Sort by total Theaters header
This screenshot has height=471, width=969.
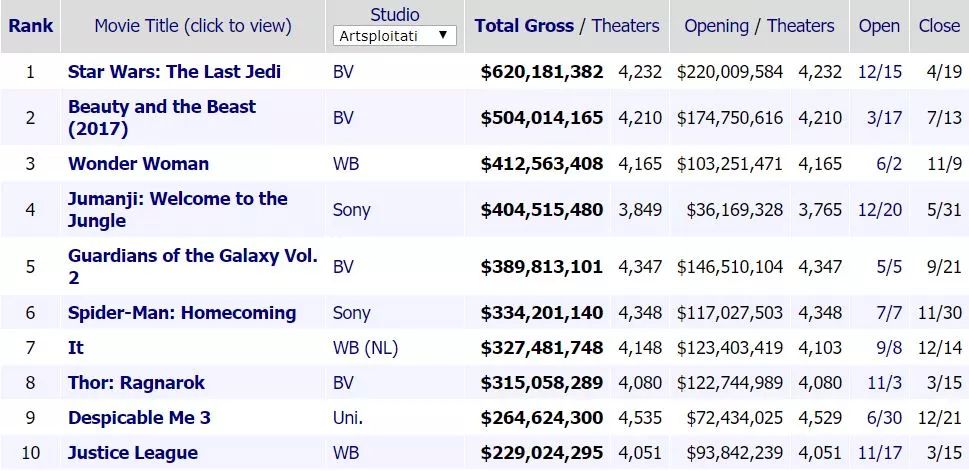point(625,26)
